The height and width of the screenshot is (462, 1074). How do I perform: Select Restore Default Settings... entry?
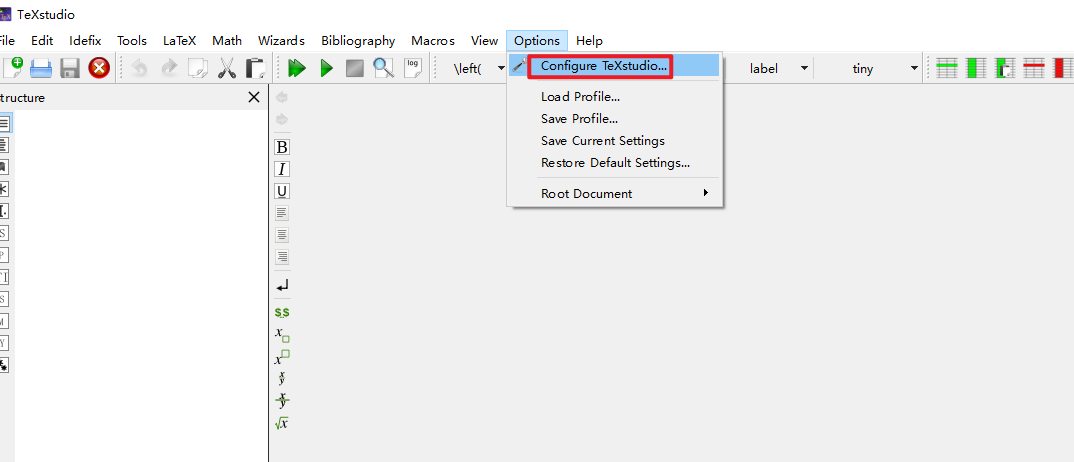(615, 163)
